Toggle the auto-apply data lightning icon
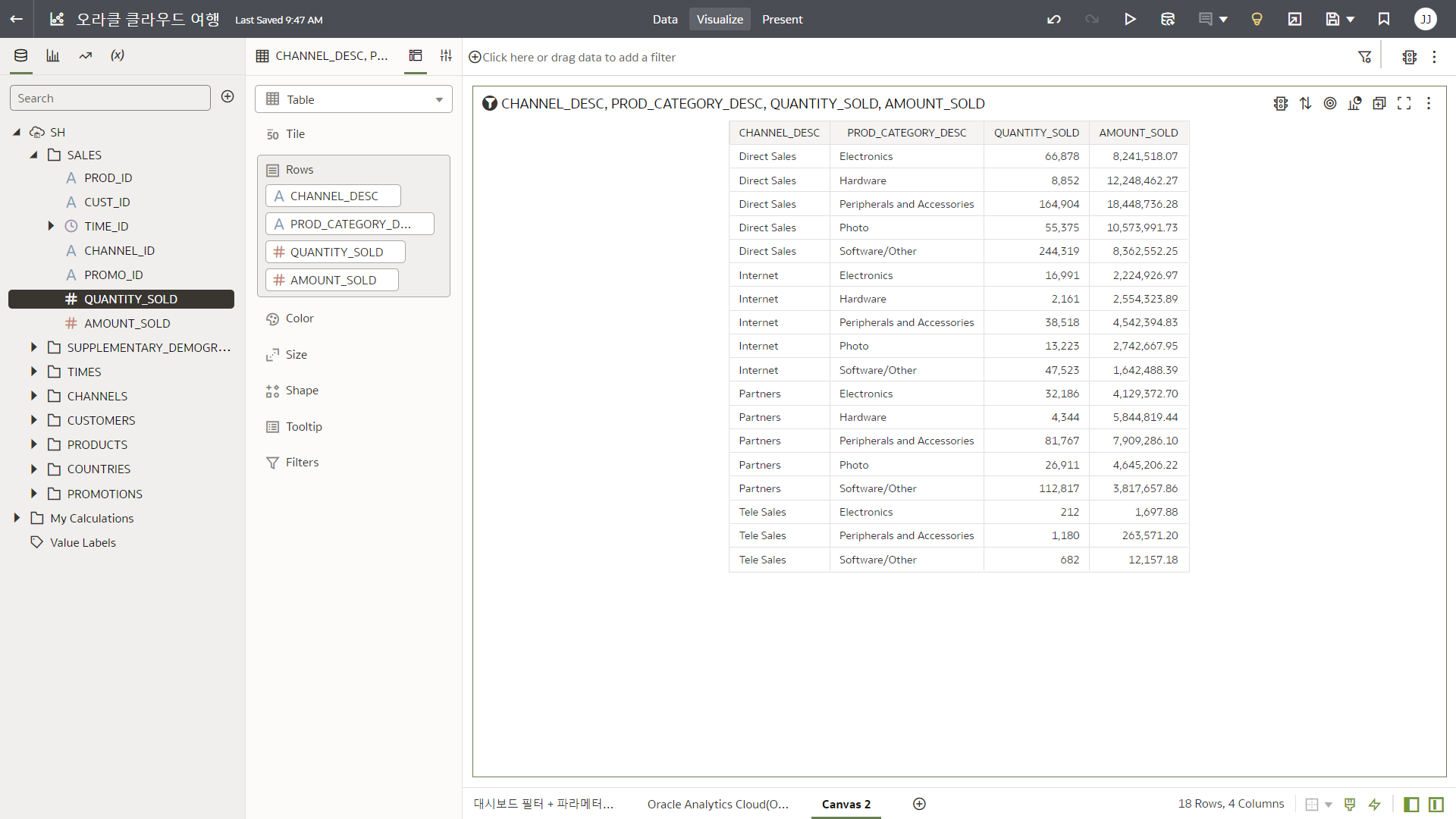The image size is (1456, 819). (x=1375, y=804)
